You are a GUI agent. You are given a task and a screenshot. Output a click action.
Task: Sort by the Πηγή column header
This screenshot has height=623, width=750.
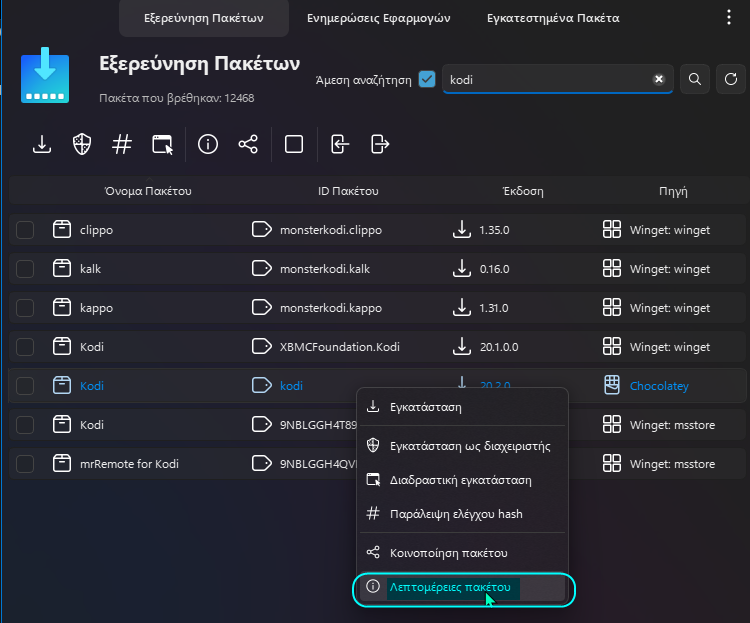[673, 191]
